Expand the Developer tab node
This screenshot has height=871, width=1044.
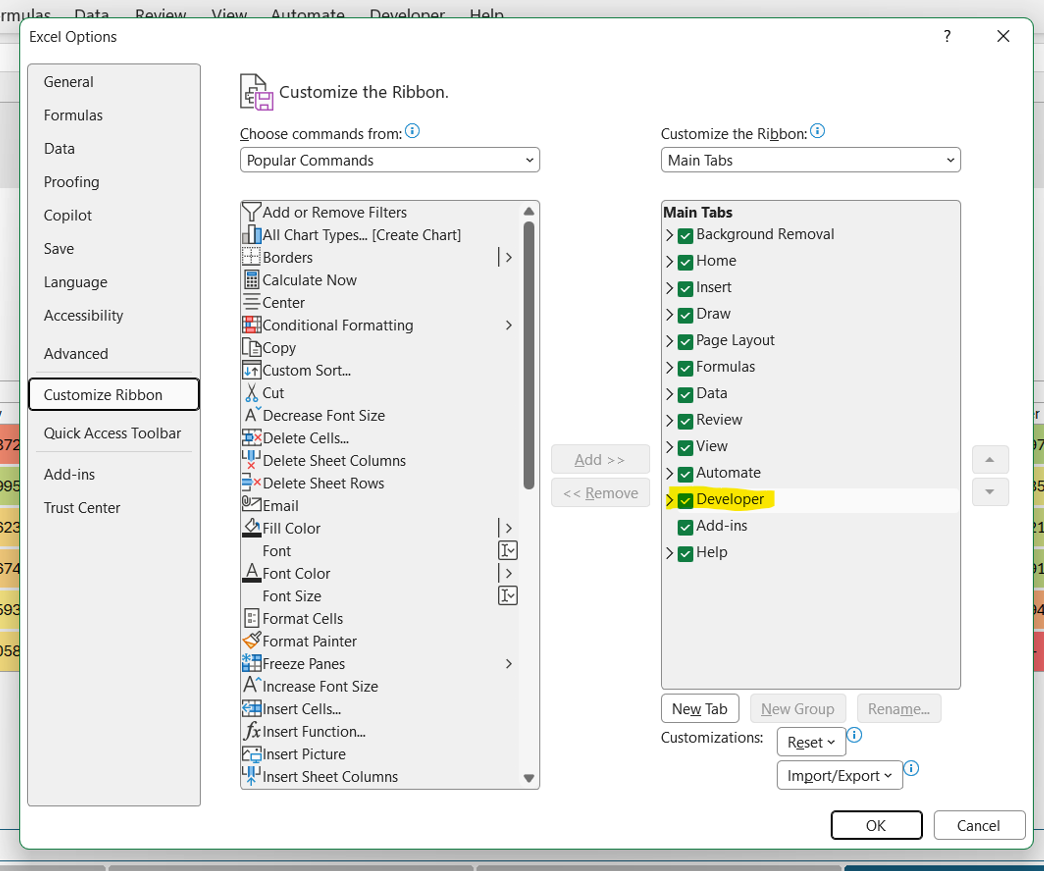click(x=669, y=499)
